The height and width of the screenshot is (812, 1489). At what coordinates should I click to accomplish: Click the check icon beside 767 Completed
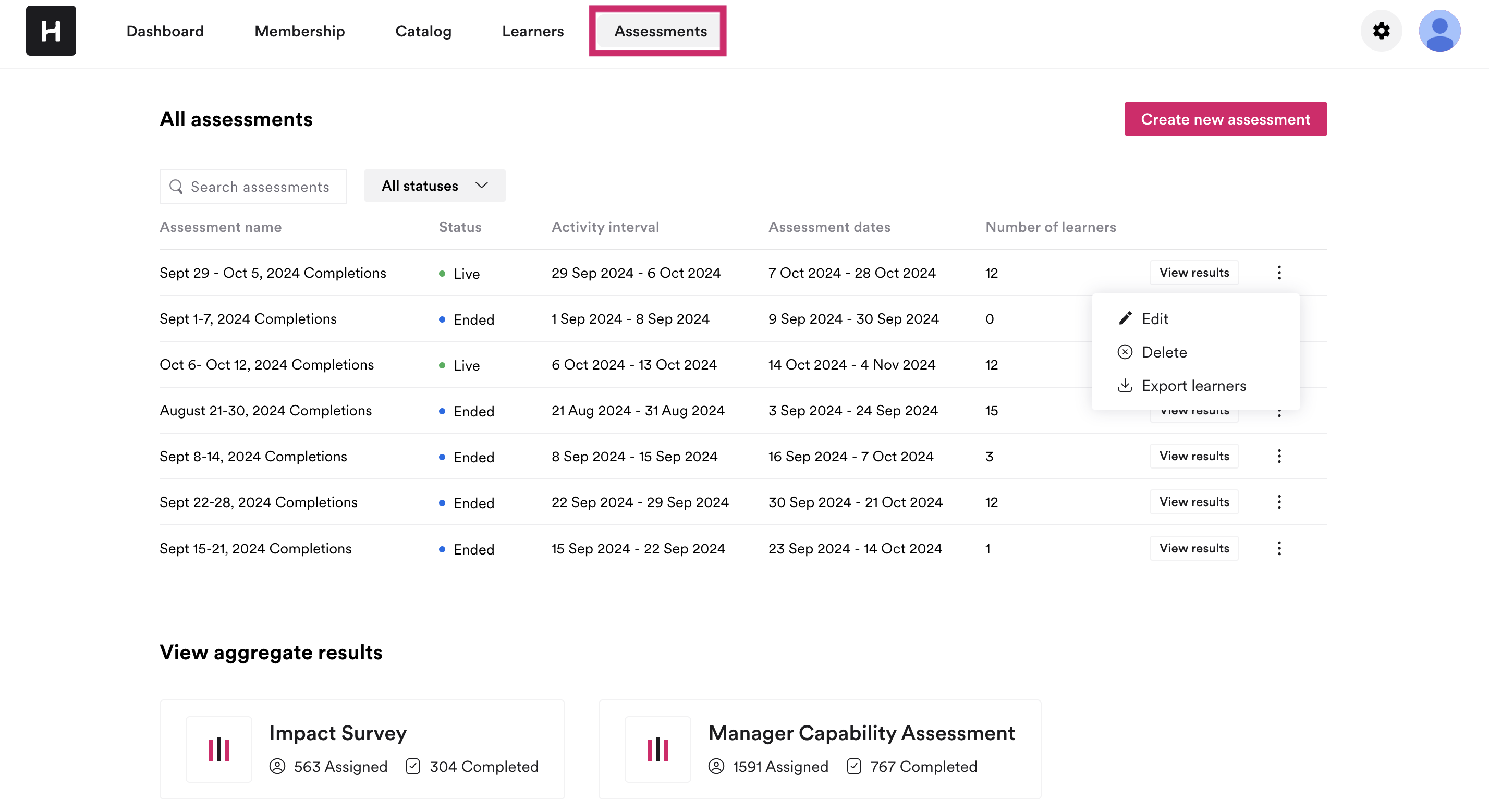(854, 766)
